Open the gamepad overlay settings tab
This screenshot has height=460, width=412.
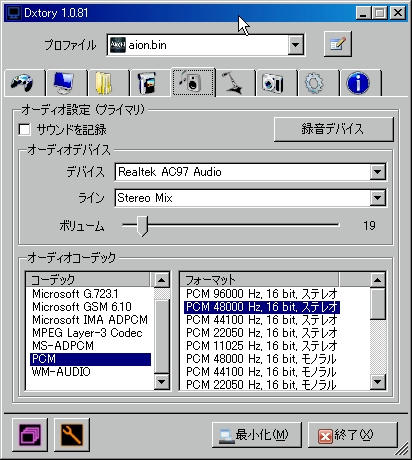coord(24,83)
